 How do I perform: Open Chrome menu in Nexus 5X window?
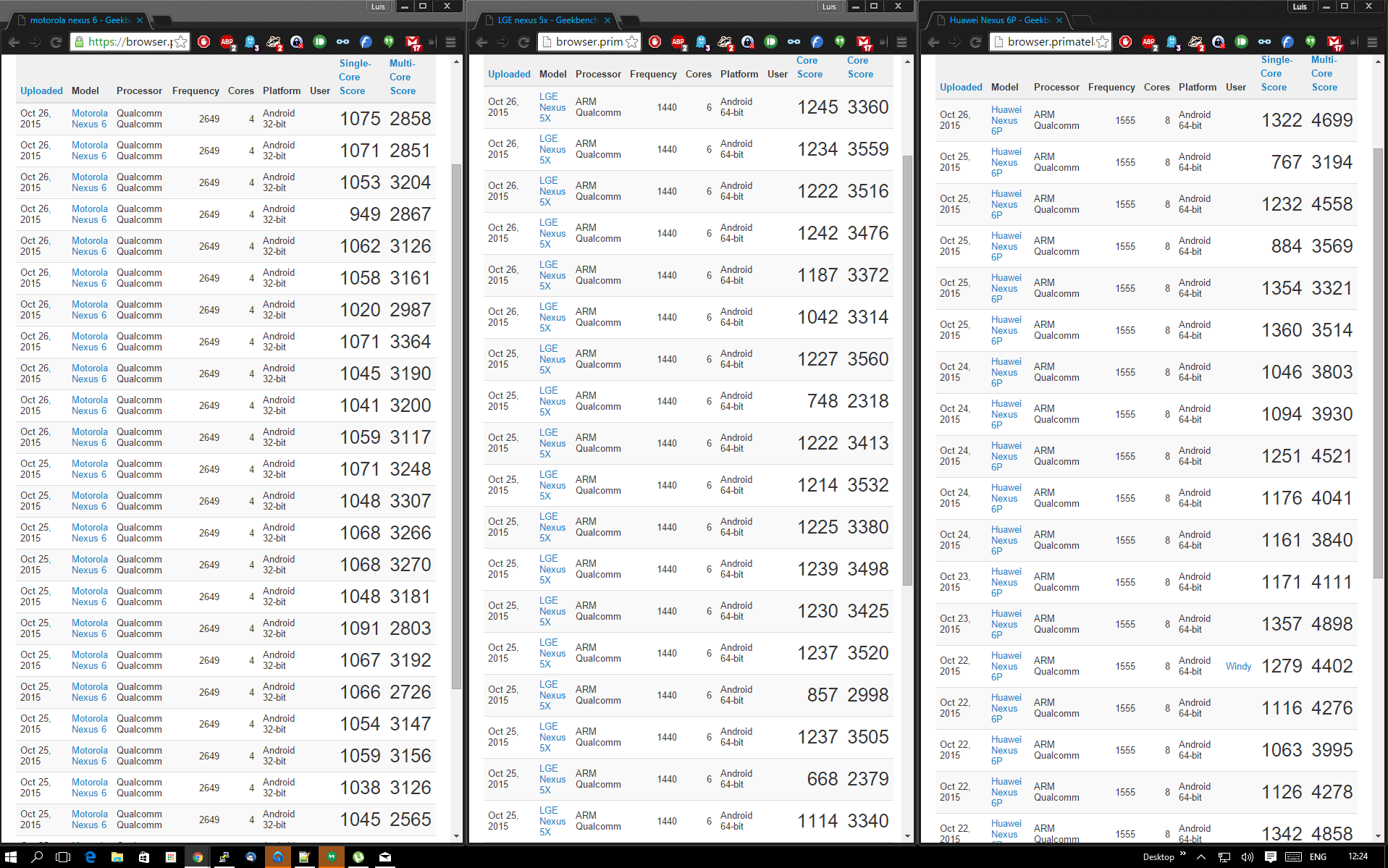901,42
